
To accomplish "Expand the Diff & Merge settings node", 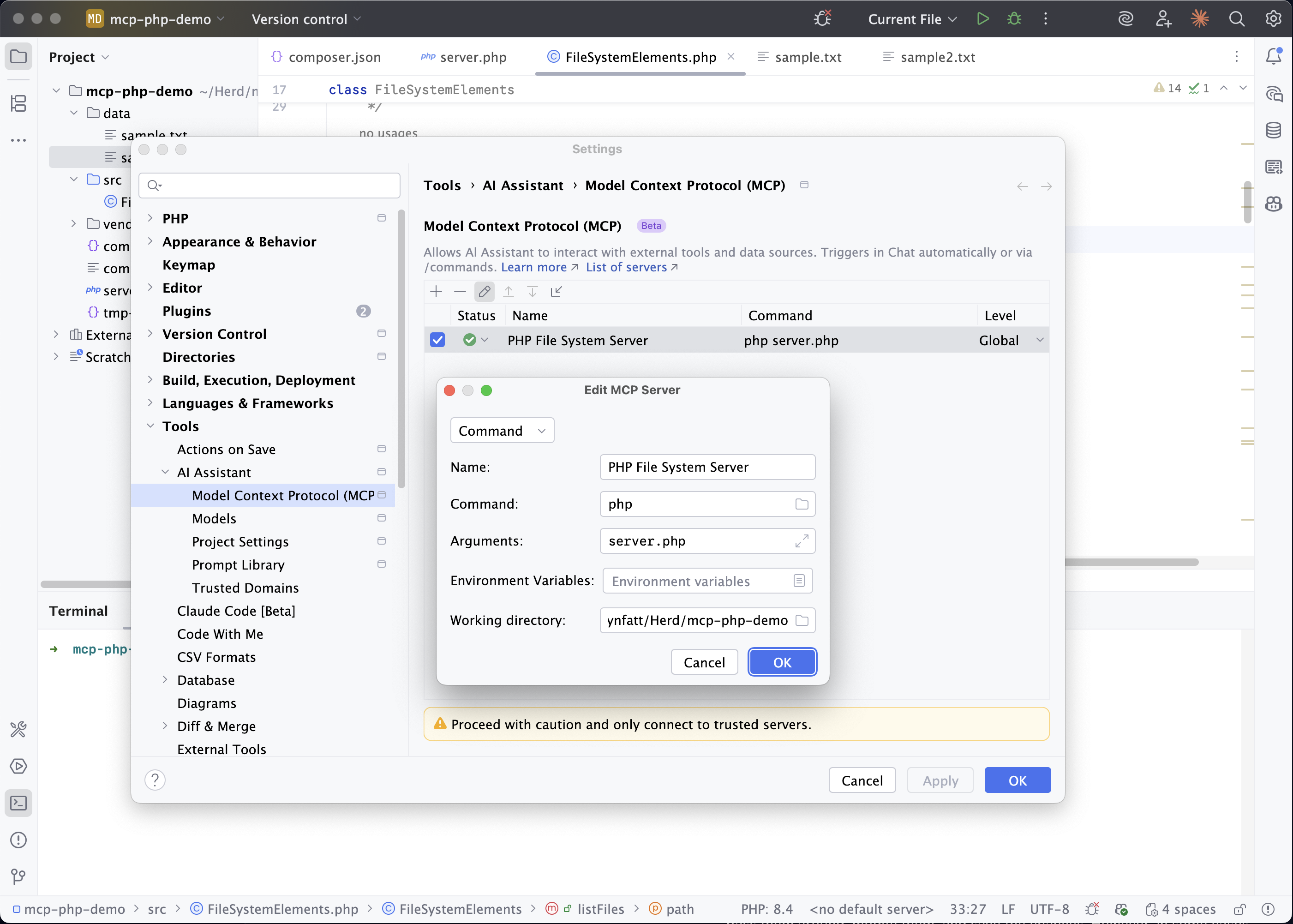I will [x=165, y=726].
